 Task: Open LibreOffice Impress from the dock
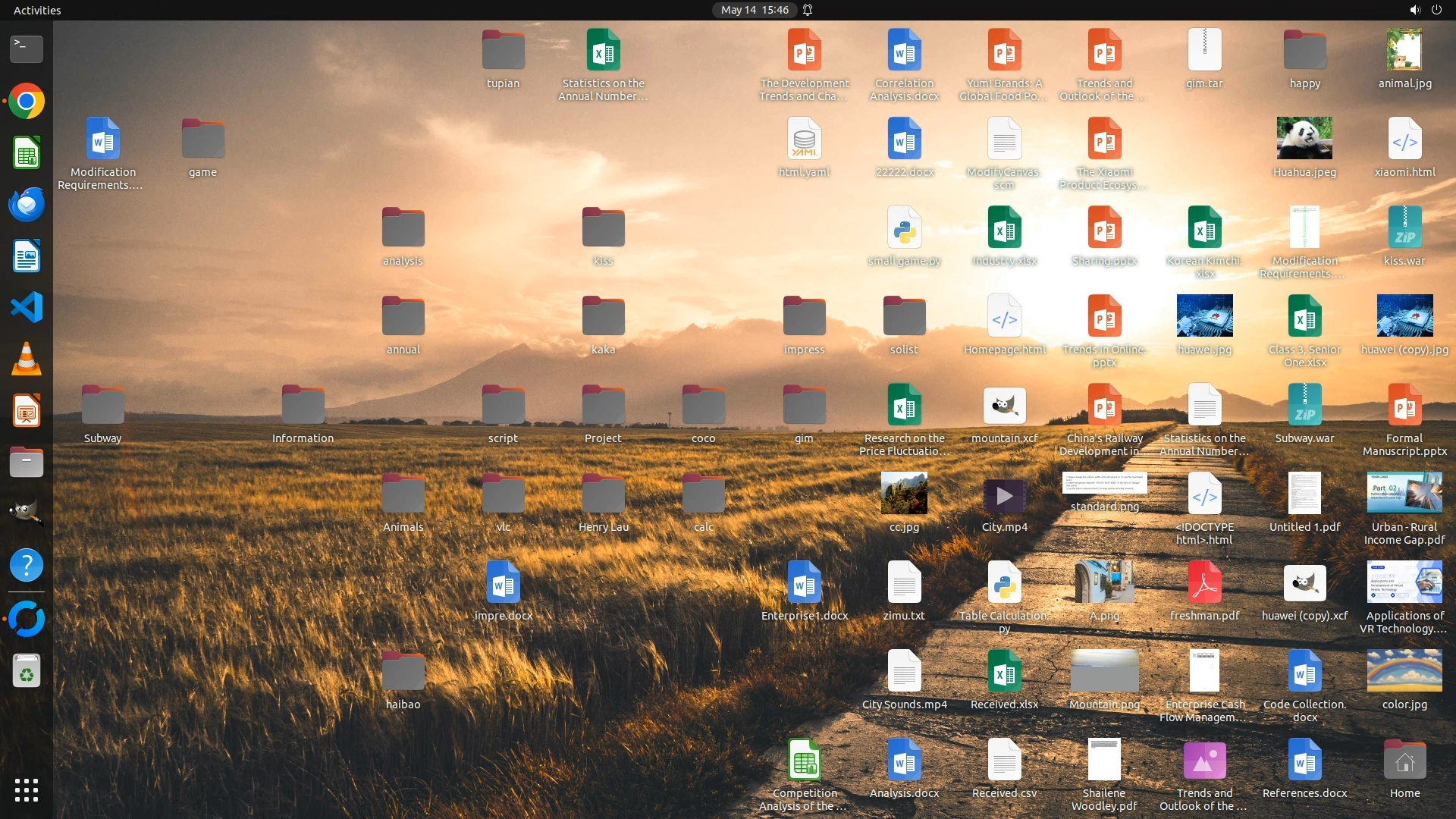point(27,411)
